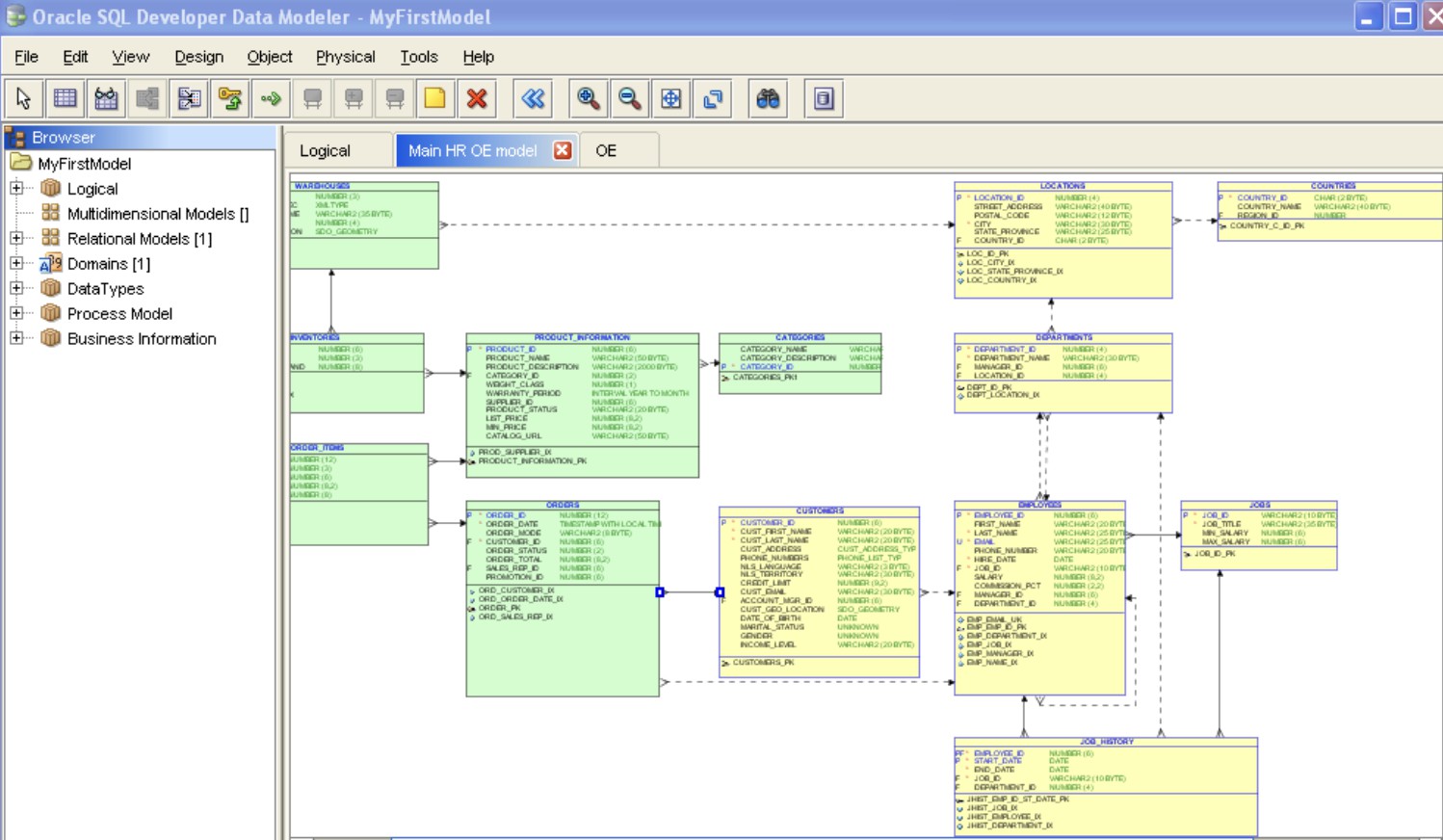Click the red X Delete icon
Screen dimensions: 1443x840
click(x=476, y=98)
